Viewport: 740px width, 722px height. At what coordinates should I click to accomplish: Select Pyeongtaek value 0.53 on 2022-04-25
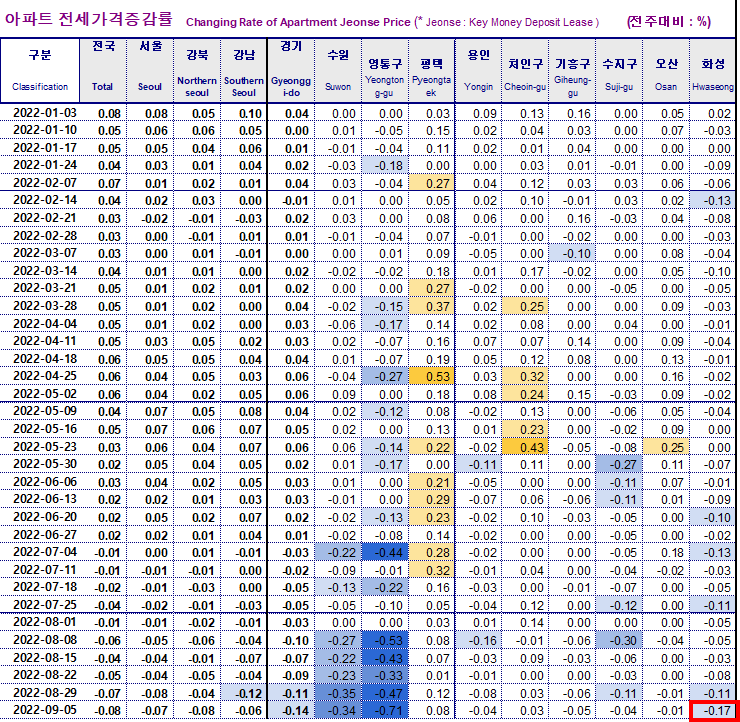[x=432, y=377]
